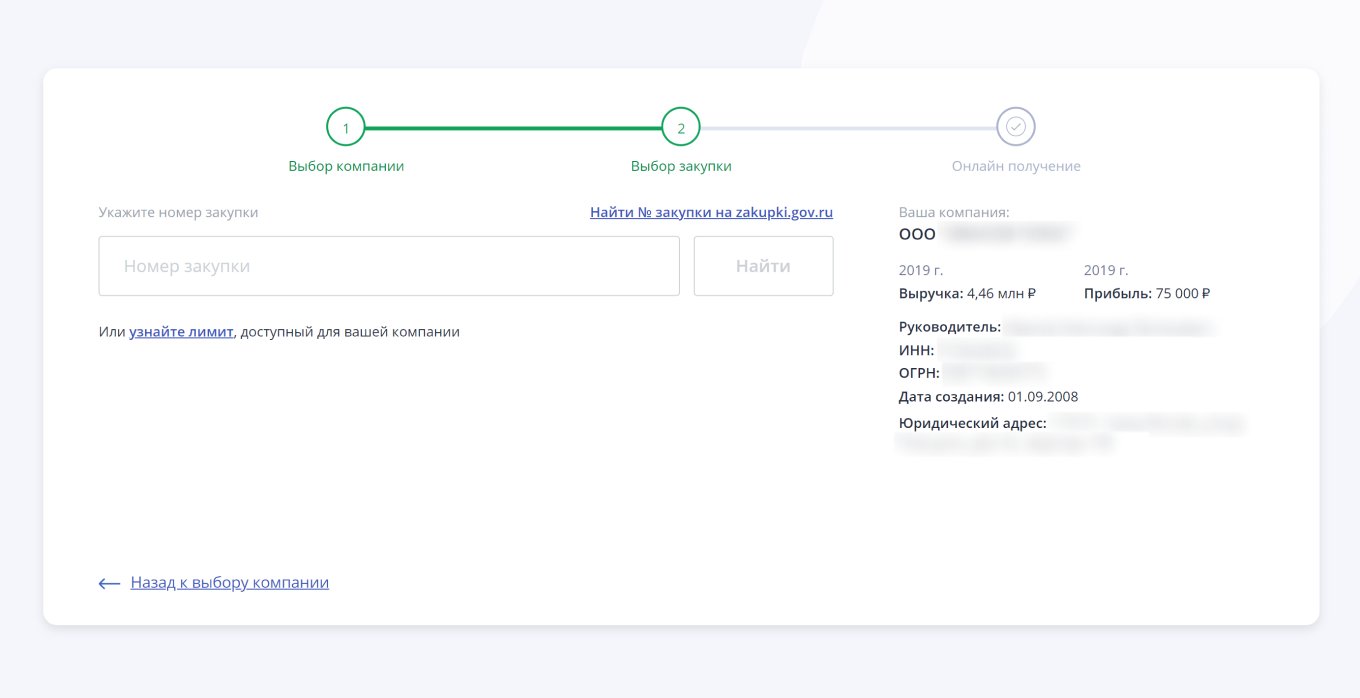Follow the "узнайте лимит" link

point(181,332)
